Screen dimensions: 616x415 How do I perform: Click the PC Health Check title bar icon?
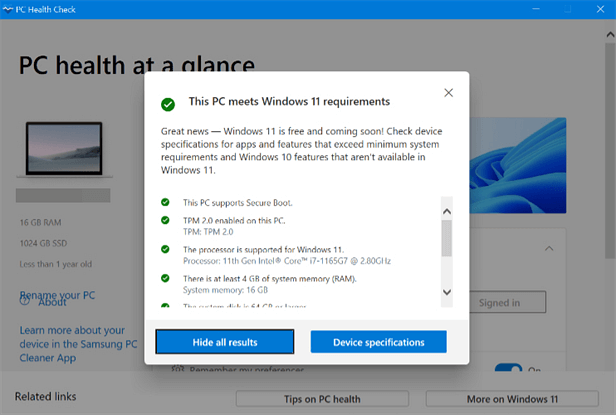tap(8, 9)
